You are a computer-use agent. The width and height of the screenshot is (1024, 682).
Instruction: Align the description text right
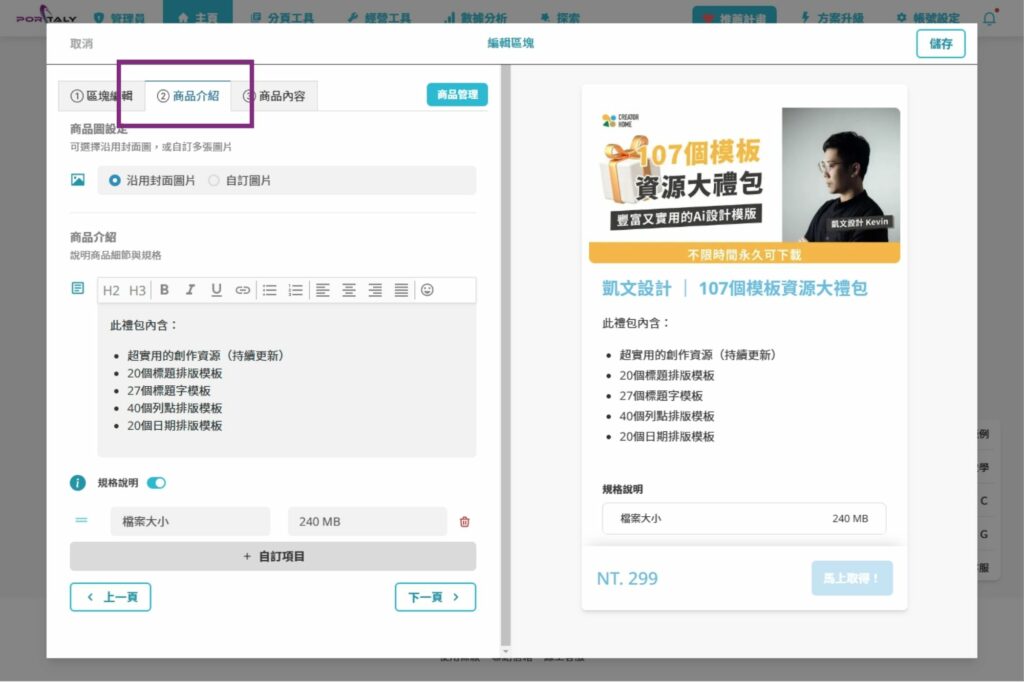pos(375,289)
